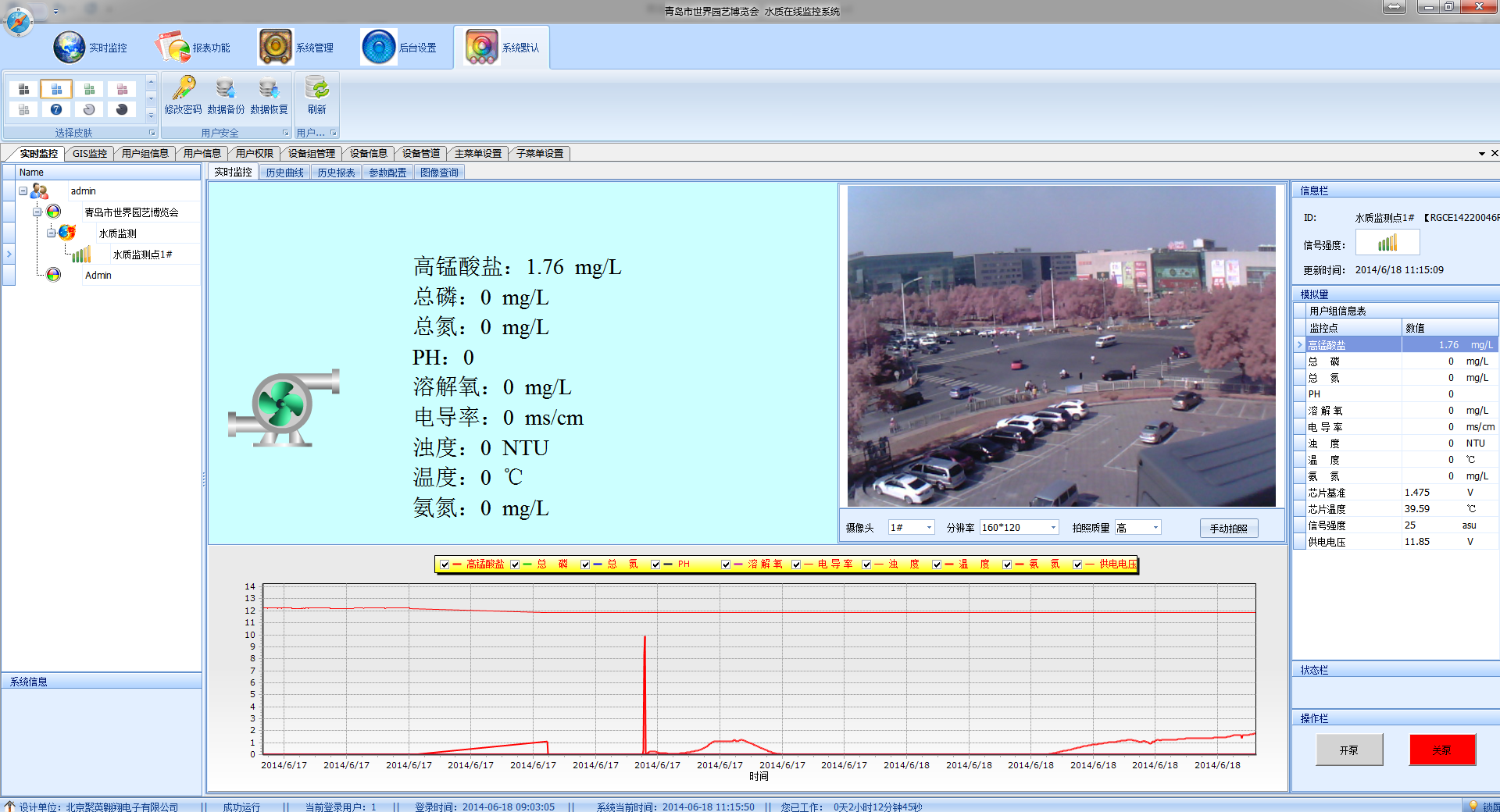This screenshot has height=812, width=1500.
Task: Open the GIS监控 tab
Action: (x=89, y=154)
